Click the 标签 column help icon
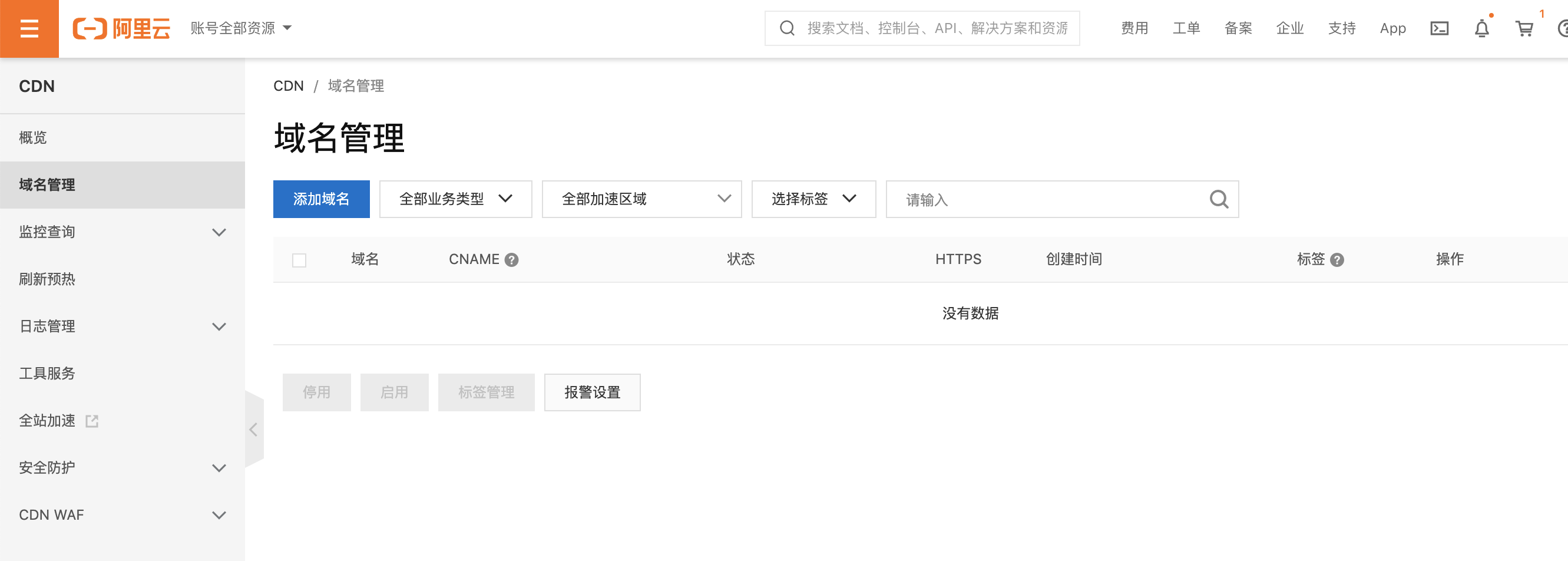1568x561 pixels. [1337, 260]
